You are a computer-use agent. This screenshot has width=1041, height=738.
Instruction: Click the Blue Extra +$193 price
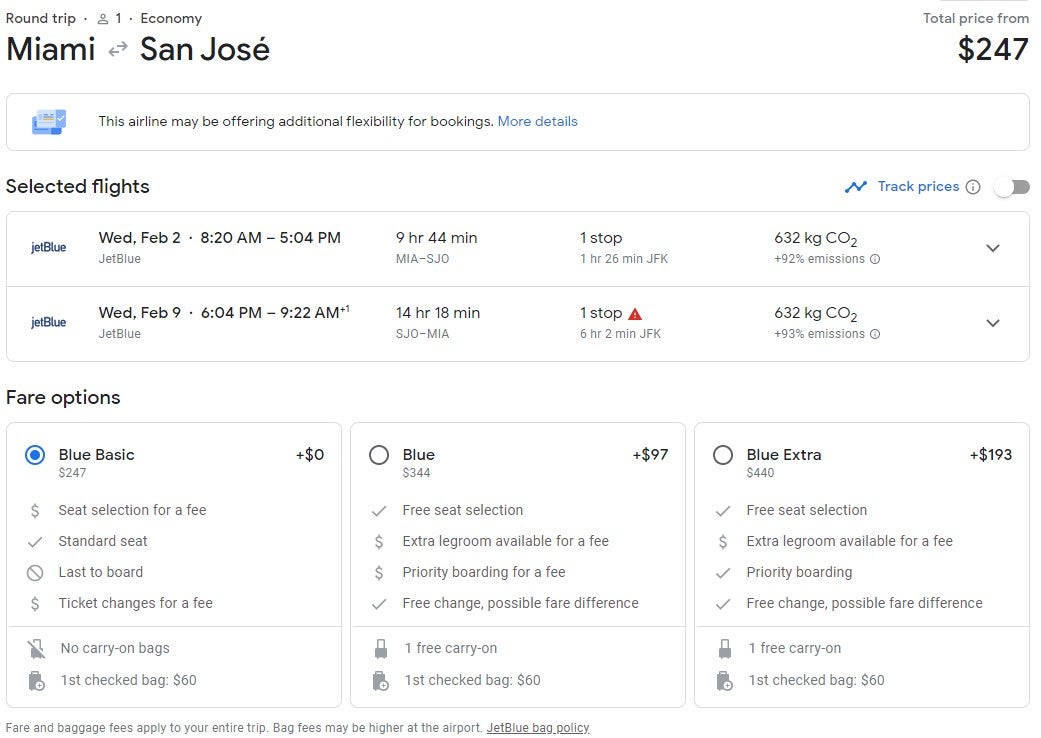991,455
